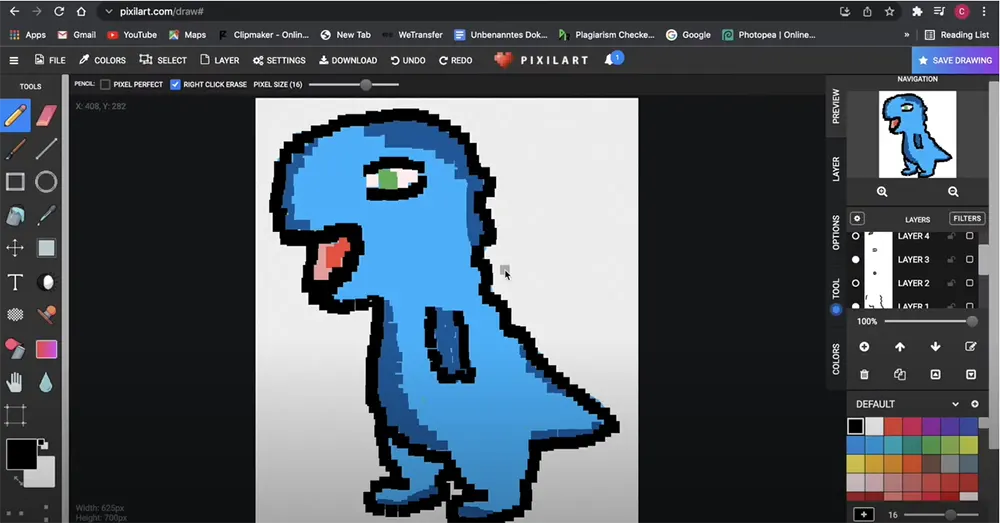Select the Stamp tool
The width and height of the screenshot is (1000, 523).
pos(47,315)
